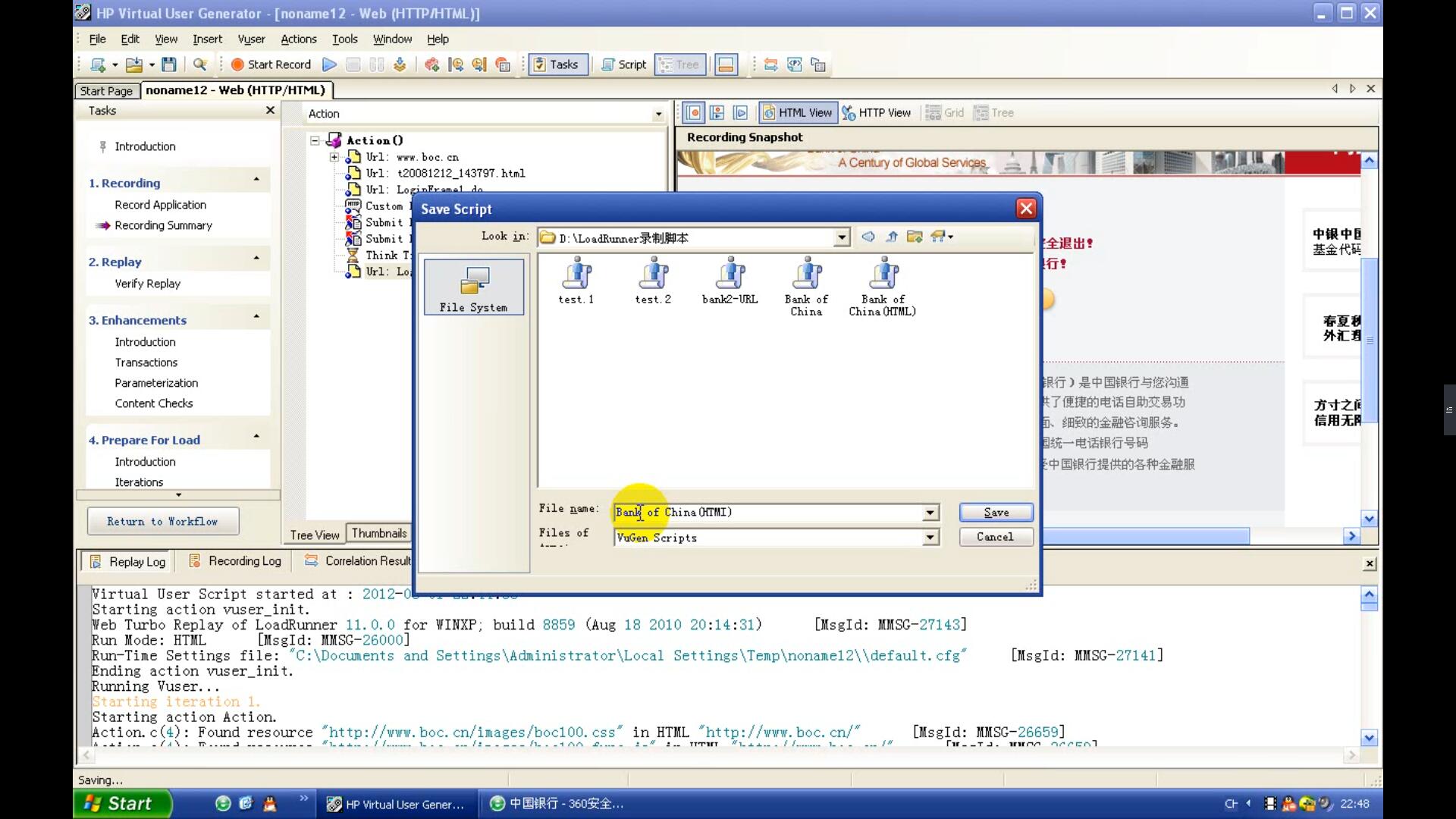Close the Tasks pane with X
Screen dimensions: 1456x819
pyautogui.click(x=270, y=111)
